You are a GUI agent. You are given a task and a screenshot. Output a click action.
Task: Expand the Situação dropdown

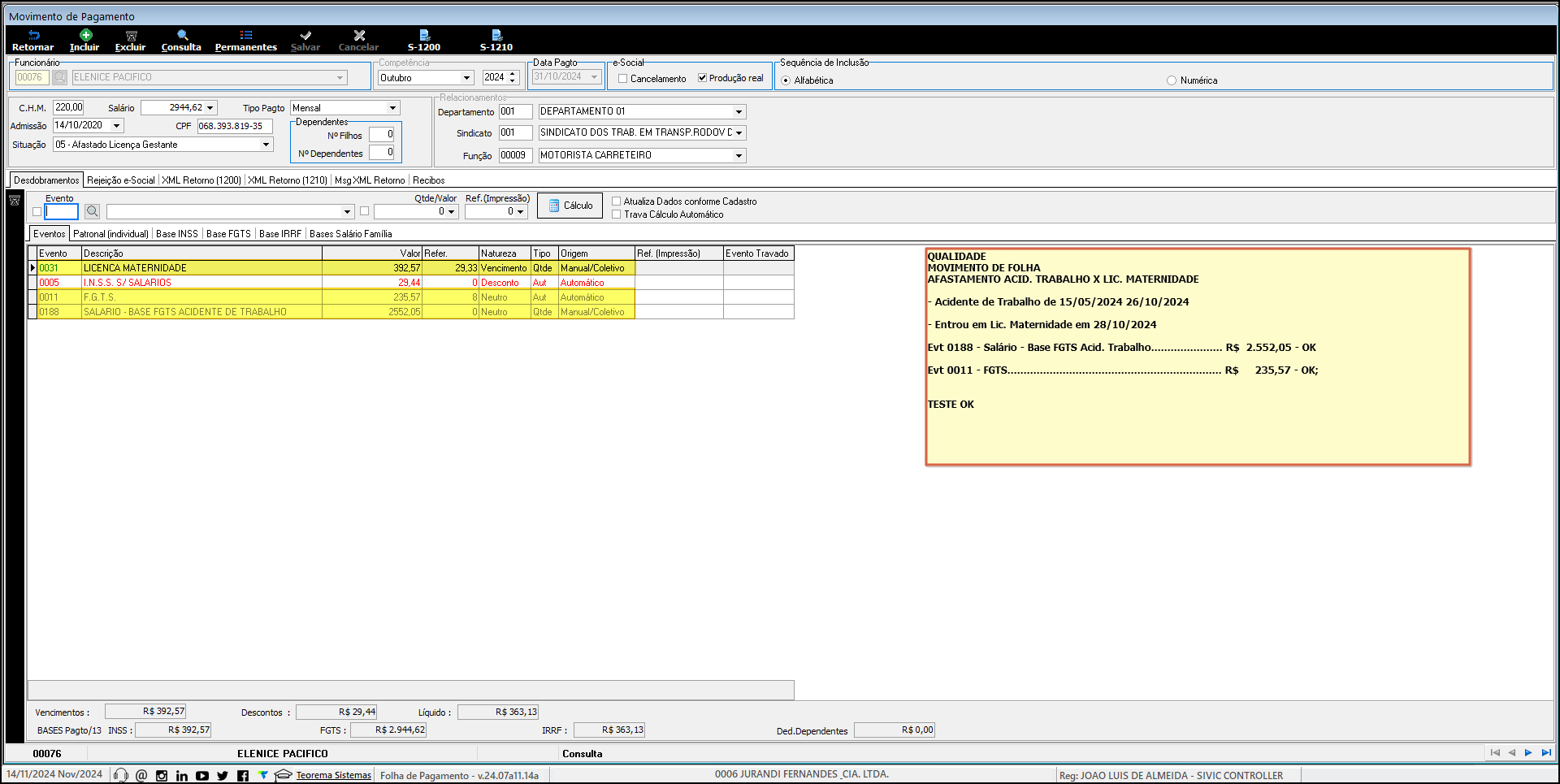[x=266, y=145]
